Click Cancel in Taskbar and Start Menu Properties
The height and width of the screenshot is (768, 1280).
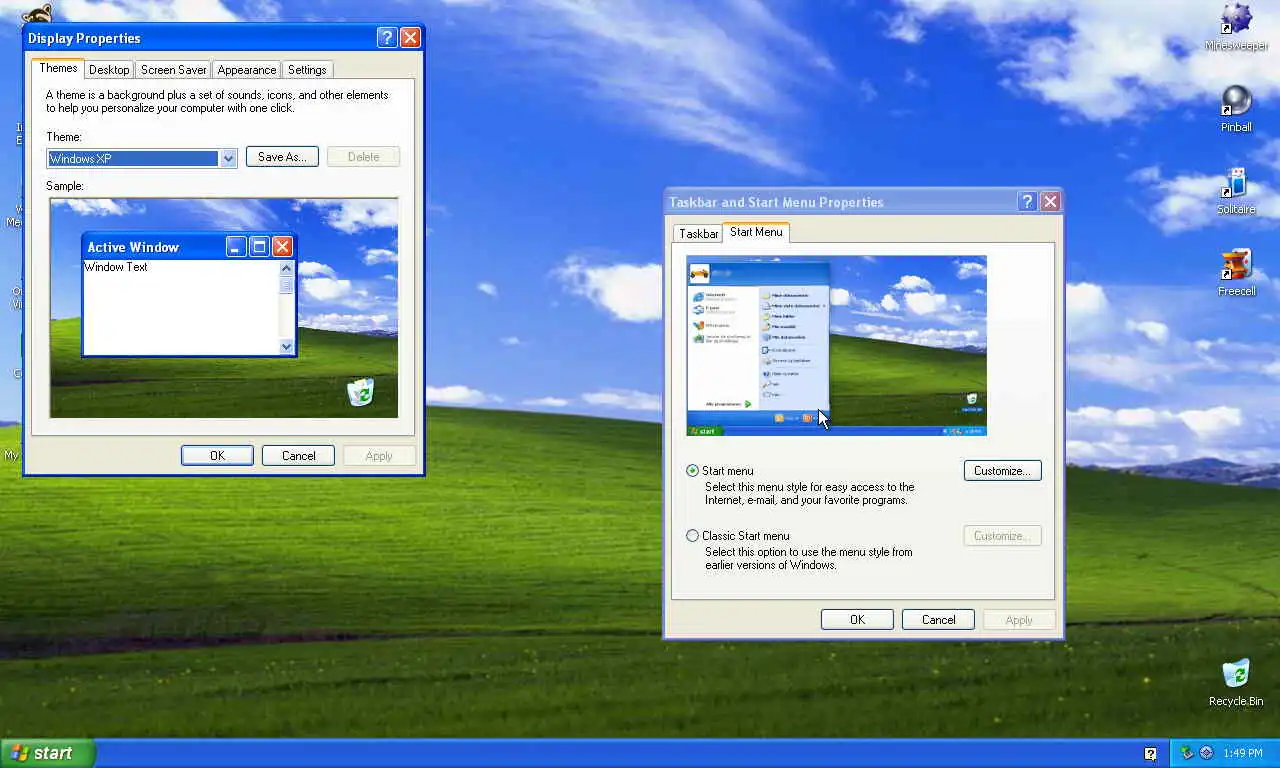pyautogui.click(x=938, y=620)
